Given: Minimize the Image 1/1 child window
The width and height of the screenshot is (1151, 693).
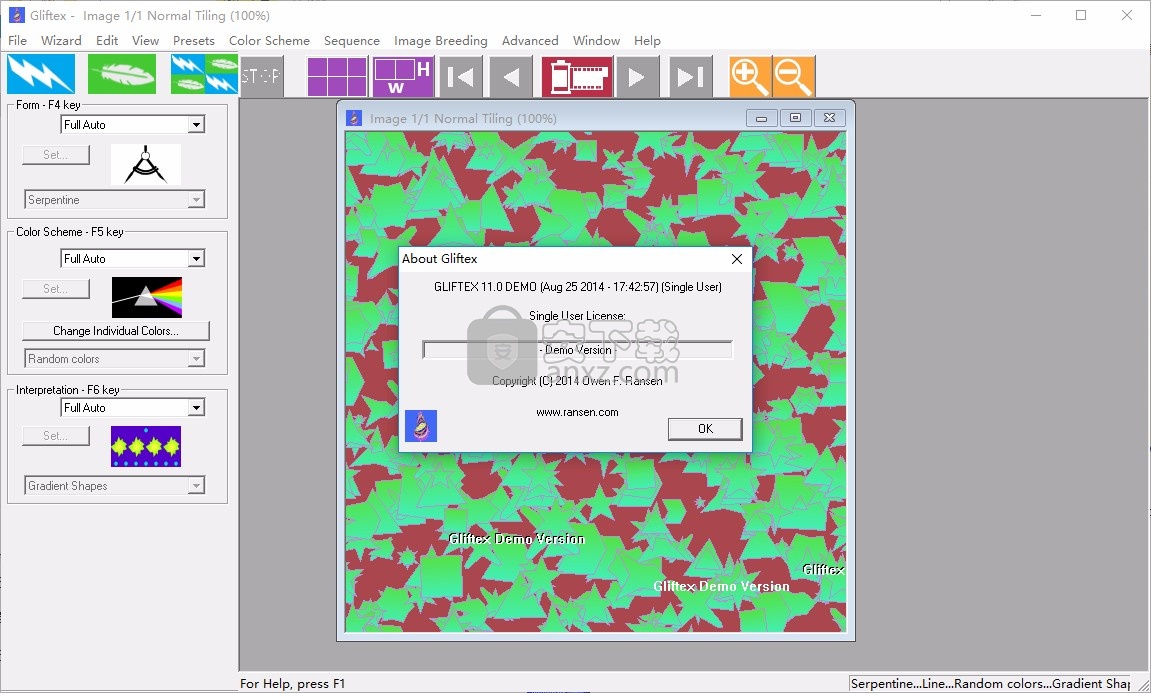Looking at the screenshot, I should [761, 118].
